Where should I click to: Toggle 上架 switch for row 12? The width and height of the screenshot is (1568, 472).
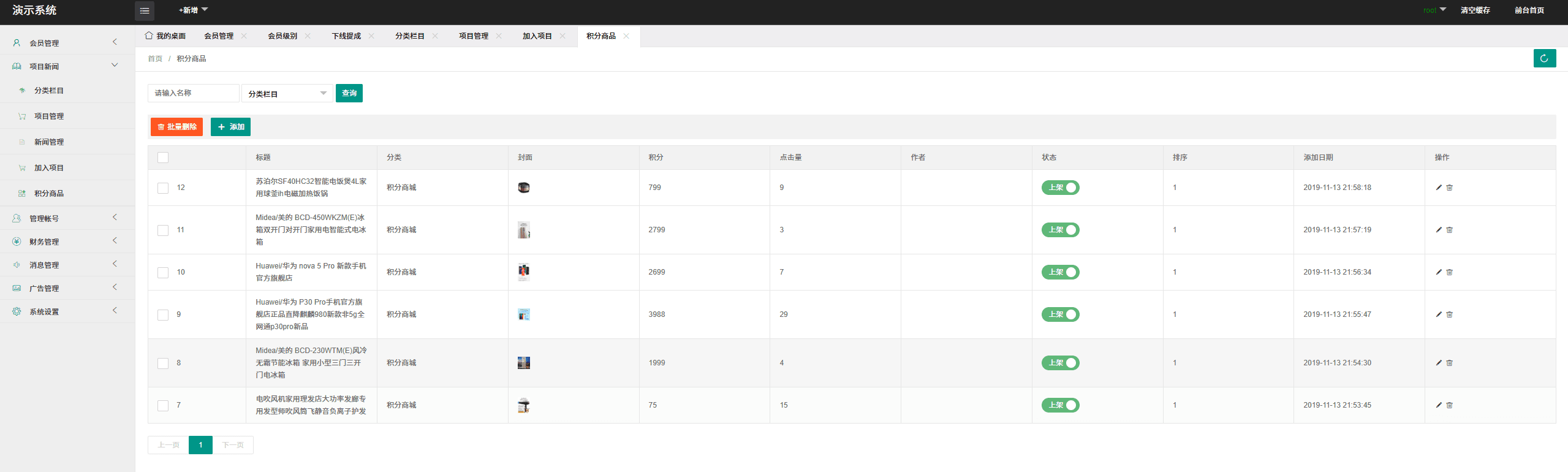[x=1061, y=188]
